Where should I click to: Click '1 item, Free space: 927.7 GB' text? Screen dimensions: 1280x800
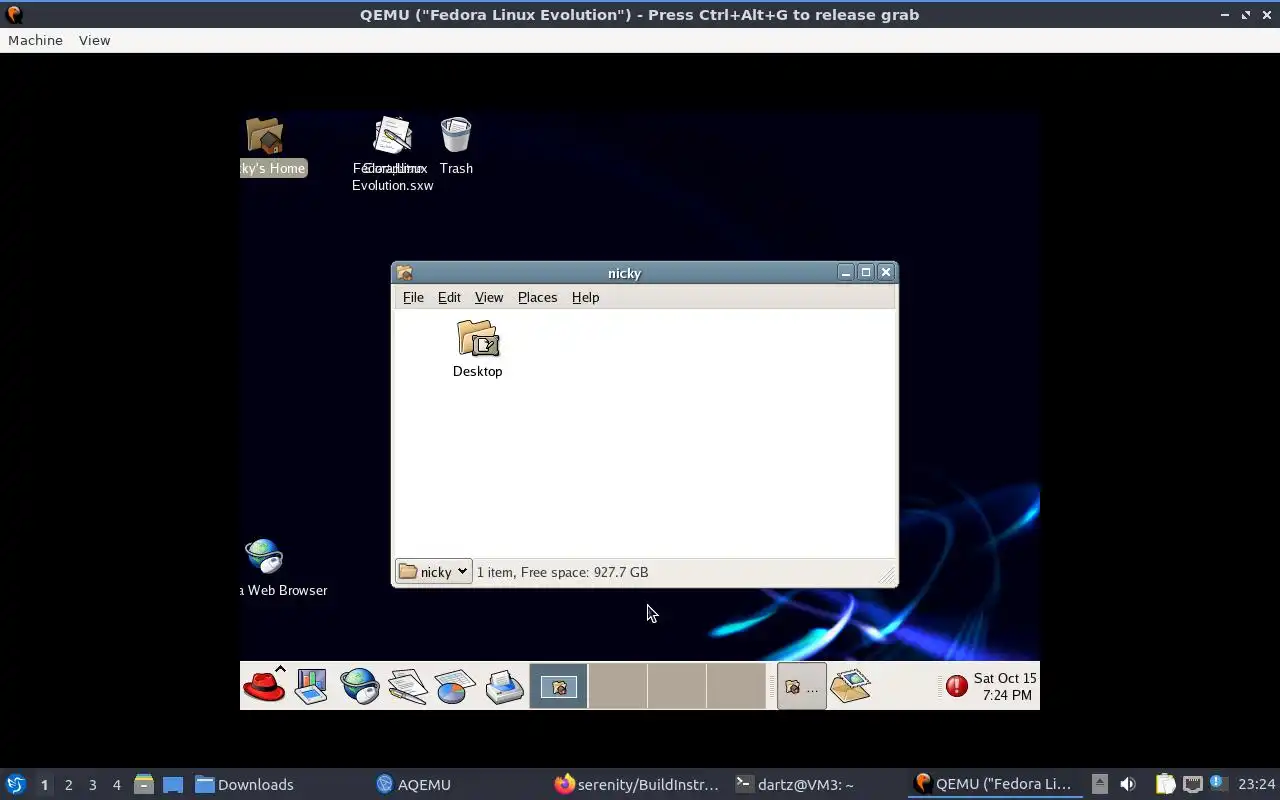click(562, 572)
